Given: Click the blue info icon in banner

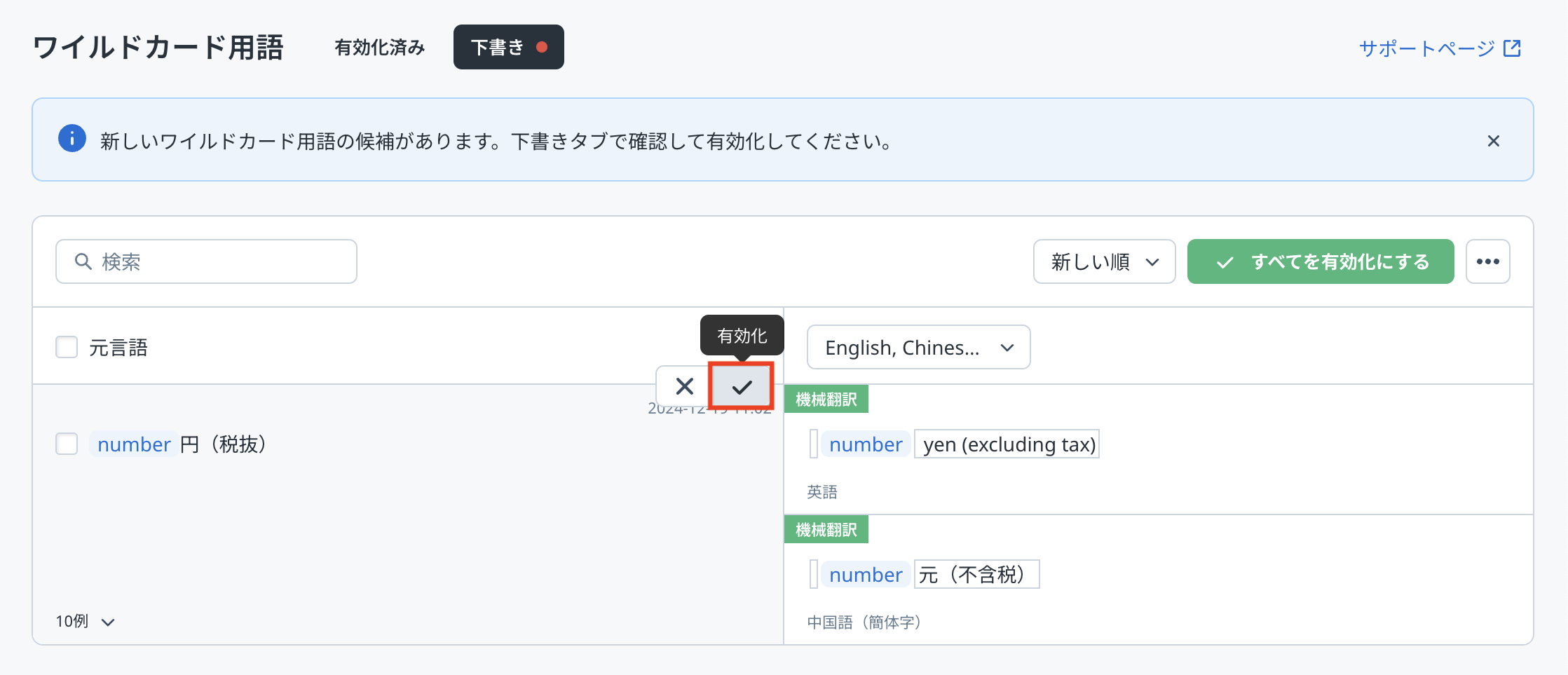Looking at the screenshot, I should (x=72, y=139).
